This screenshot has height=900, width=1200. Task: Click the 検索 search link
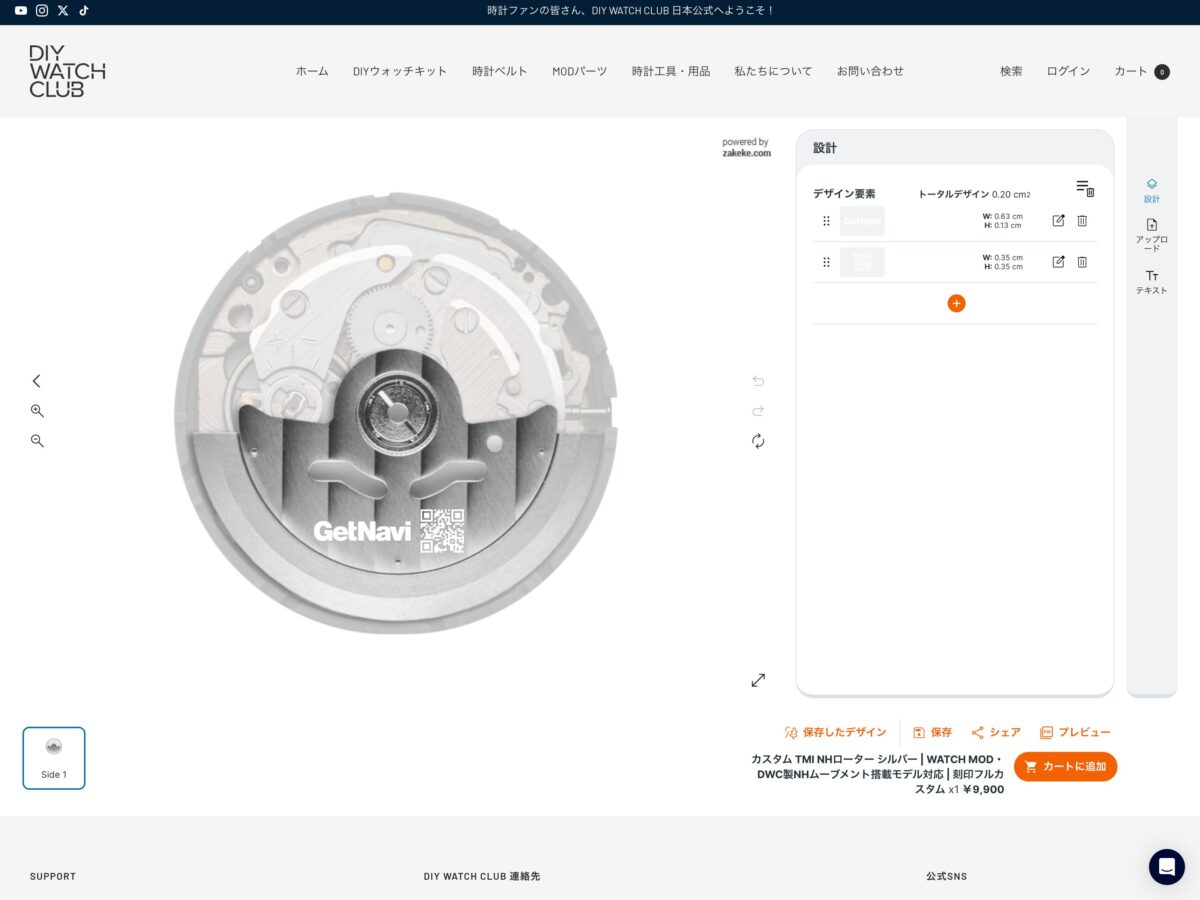[1011, 71]
